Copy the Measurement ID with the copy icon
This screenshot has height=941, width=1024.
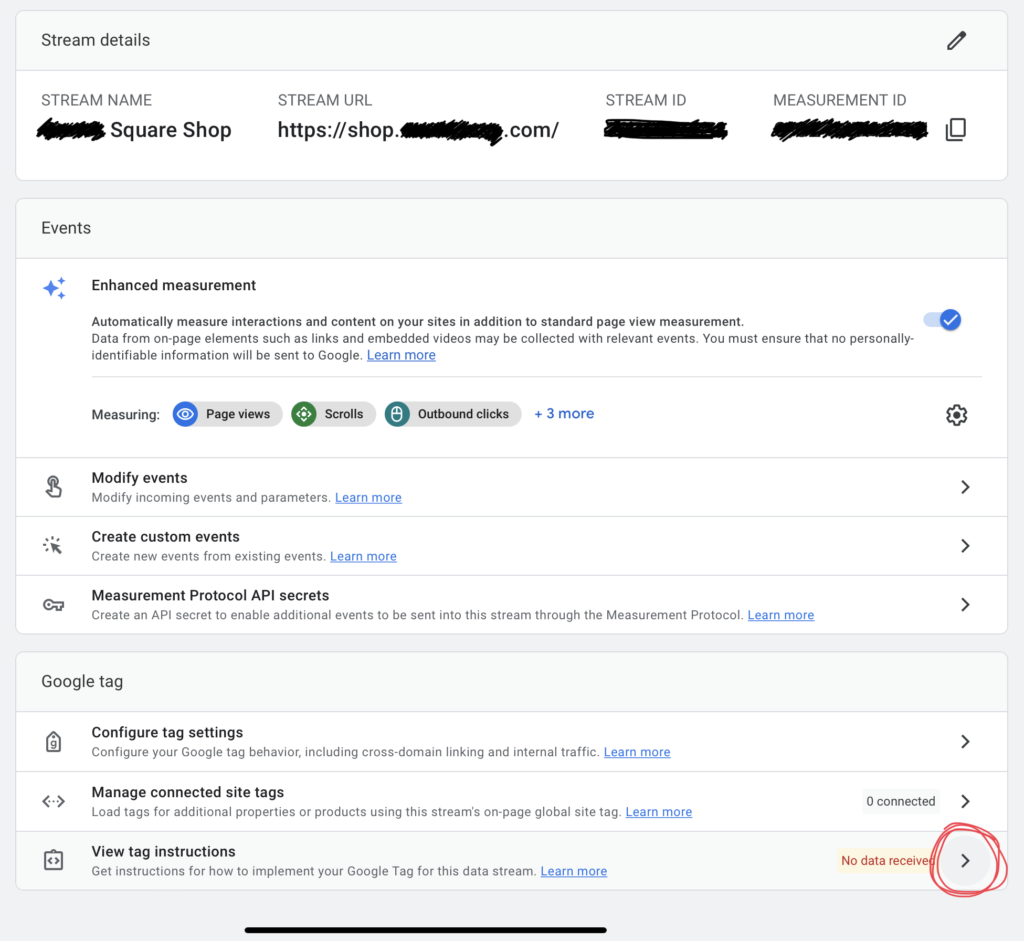956,129
